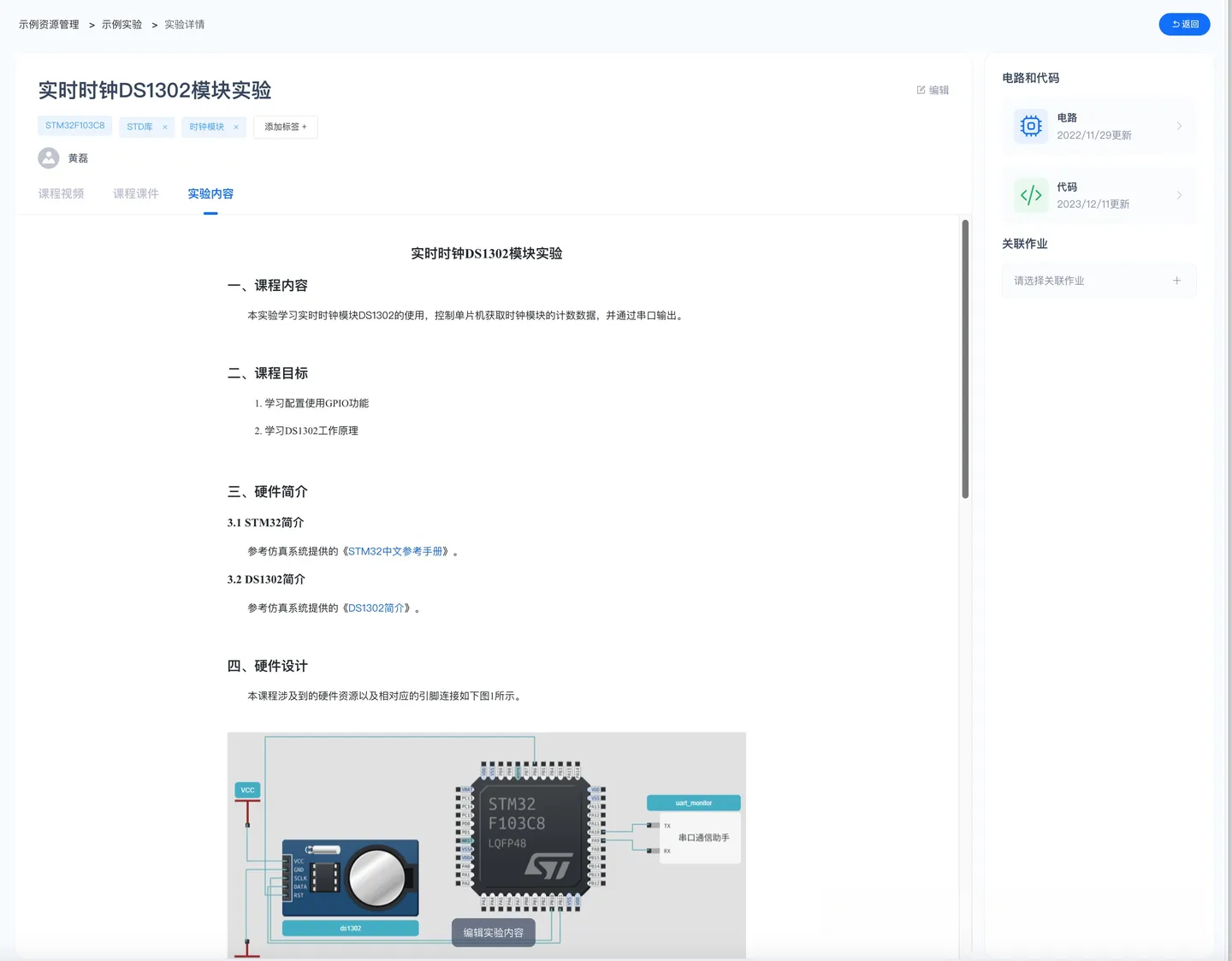The image size is (1232, 961).
Task: Click the uart_monitor block in diagram
Action: point(694,803)
